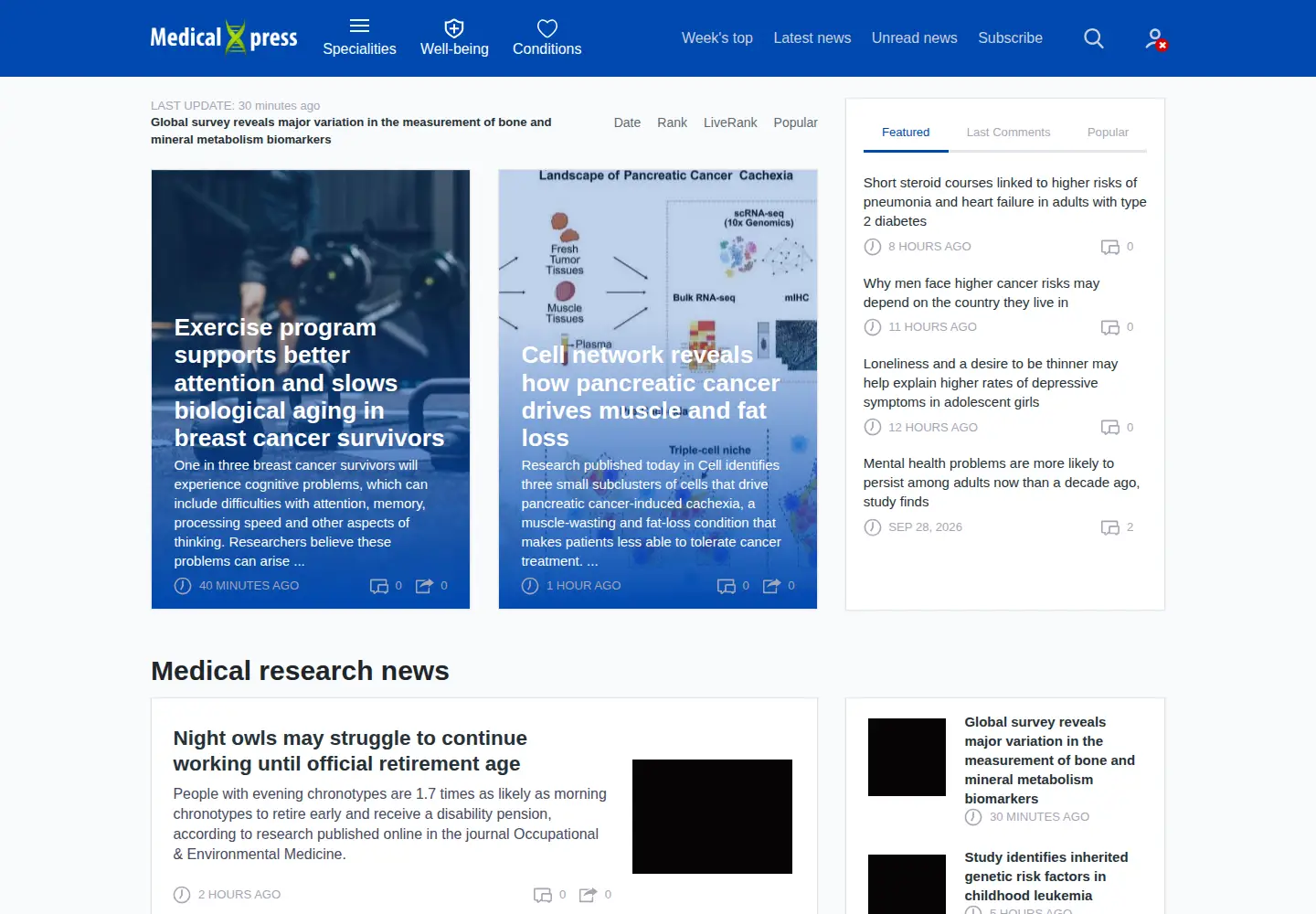Switch to the Featured tab
This screenshot has height=914, width=1316.
(x=906, y=133)
